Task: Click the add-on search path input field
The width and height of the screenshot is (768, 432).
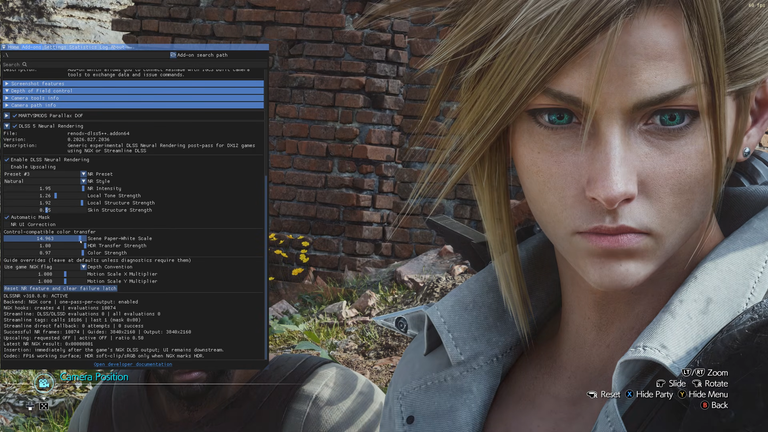Action: pos(85,55)
